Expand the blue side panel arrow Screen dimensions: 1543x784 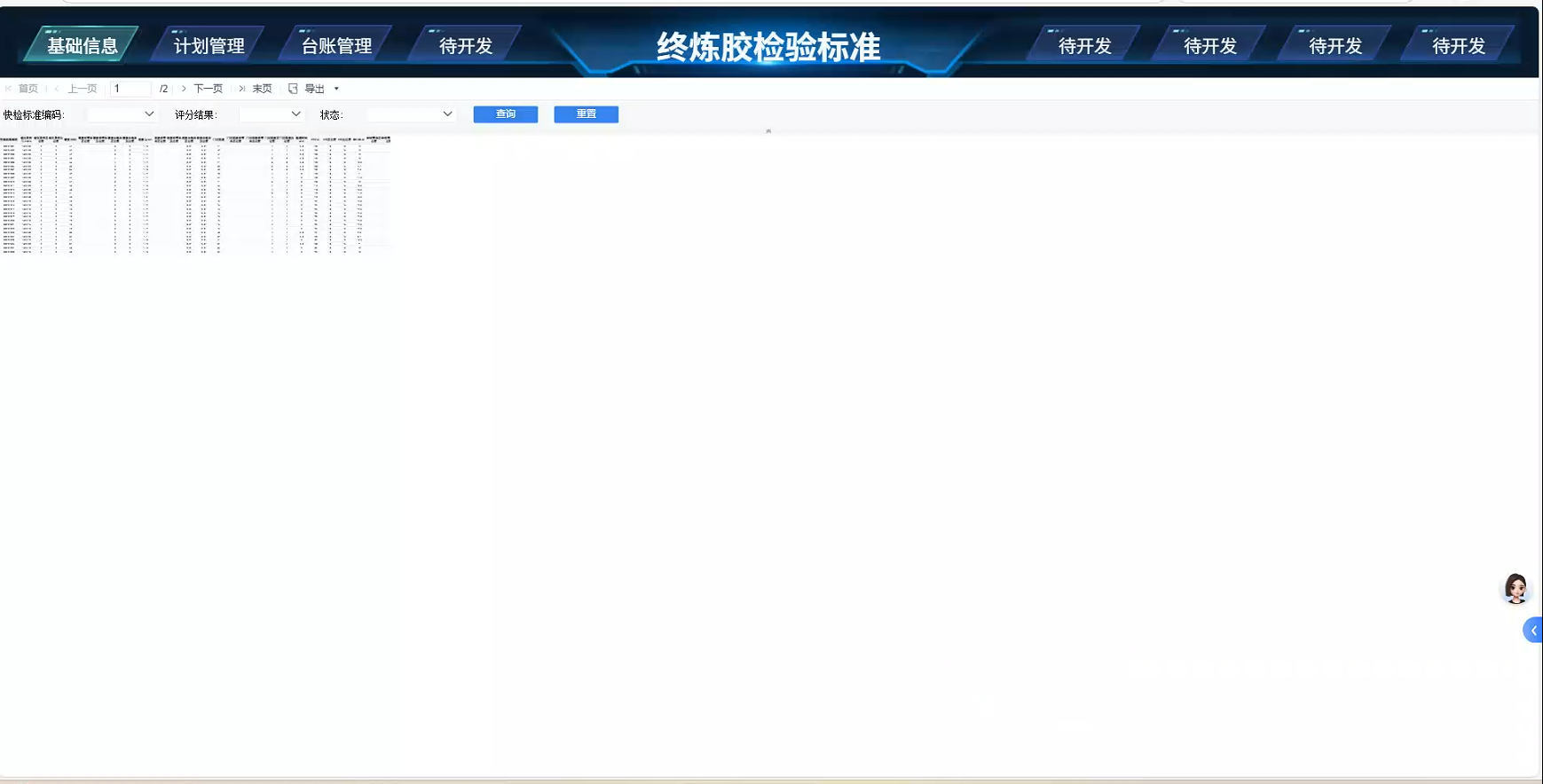pos(1533,631)
